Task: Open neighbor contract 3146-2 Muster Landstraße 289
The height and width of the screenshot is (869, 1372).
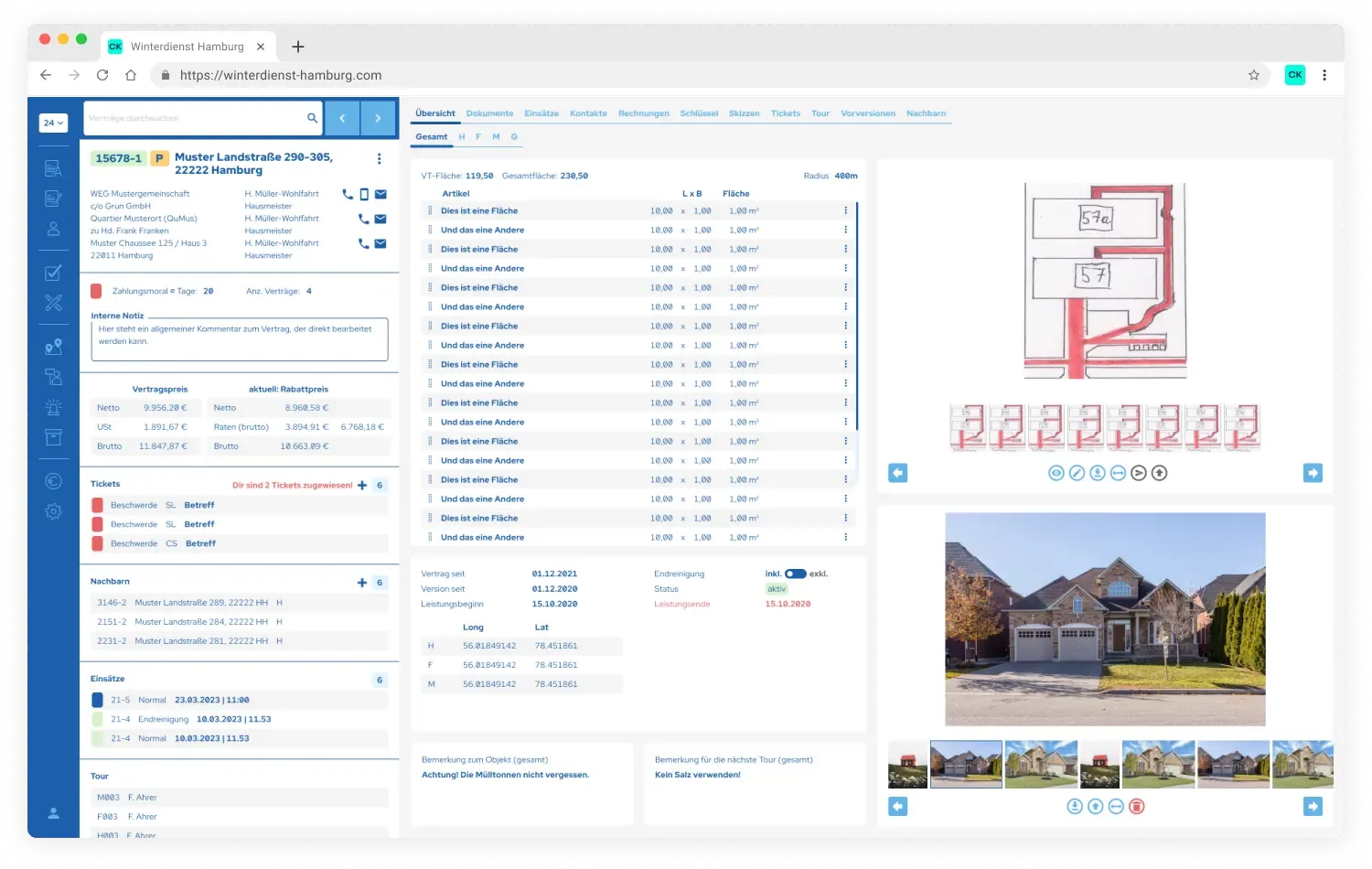Action: [240, 603]
